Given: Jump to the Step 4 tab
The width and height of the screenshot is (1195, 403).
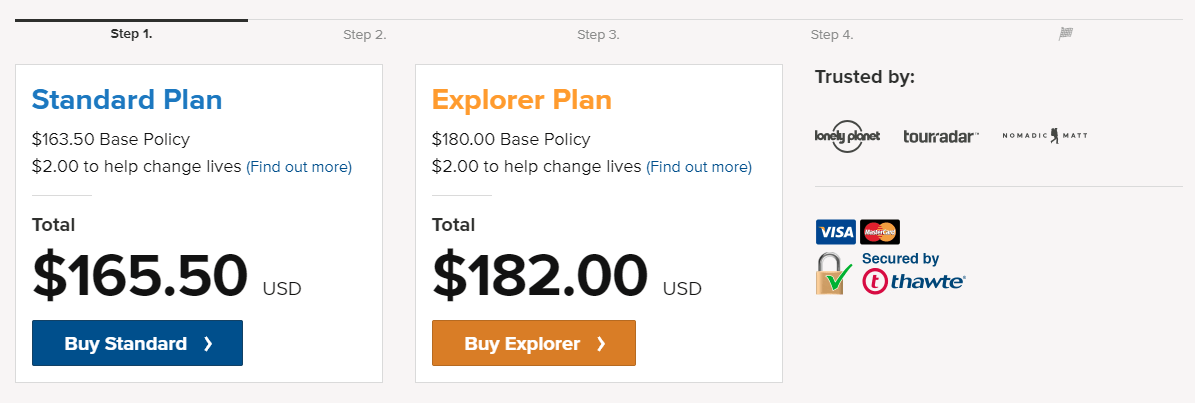Looking at the screenshot, I should 832,35.
